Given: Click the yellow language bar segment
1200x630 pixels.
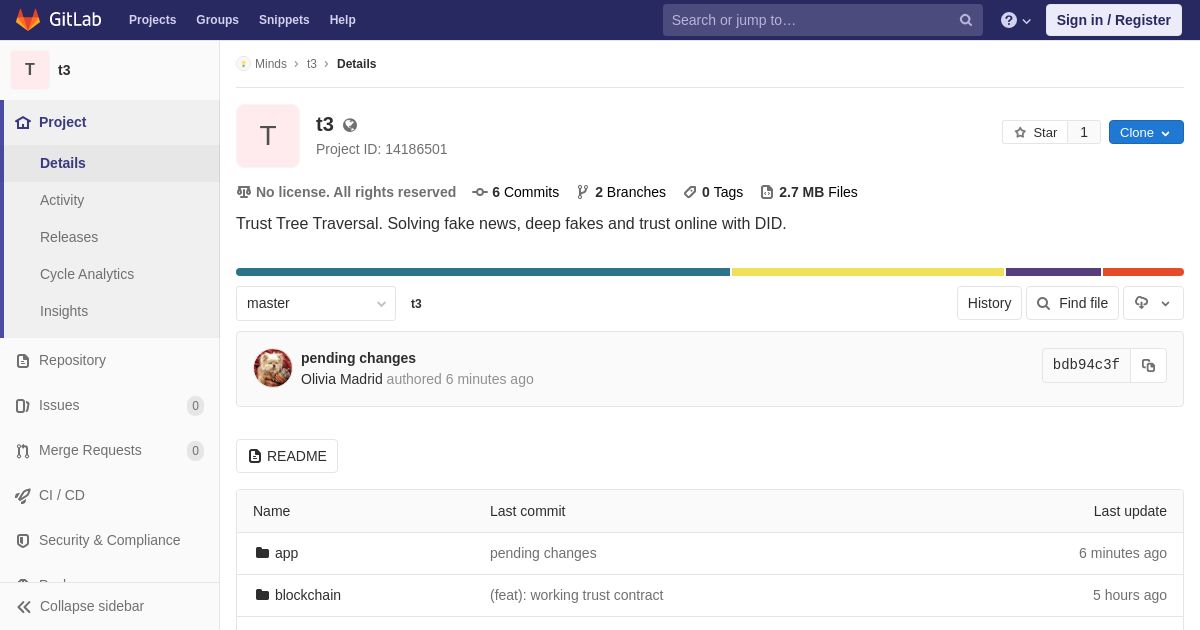Looking at the screenshot, I should tap(868, 272).
